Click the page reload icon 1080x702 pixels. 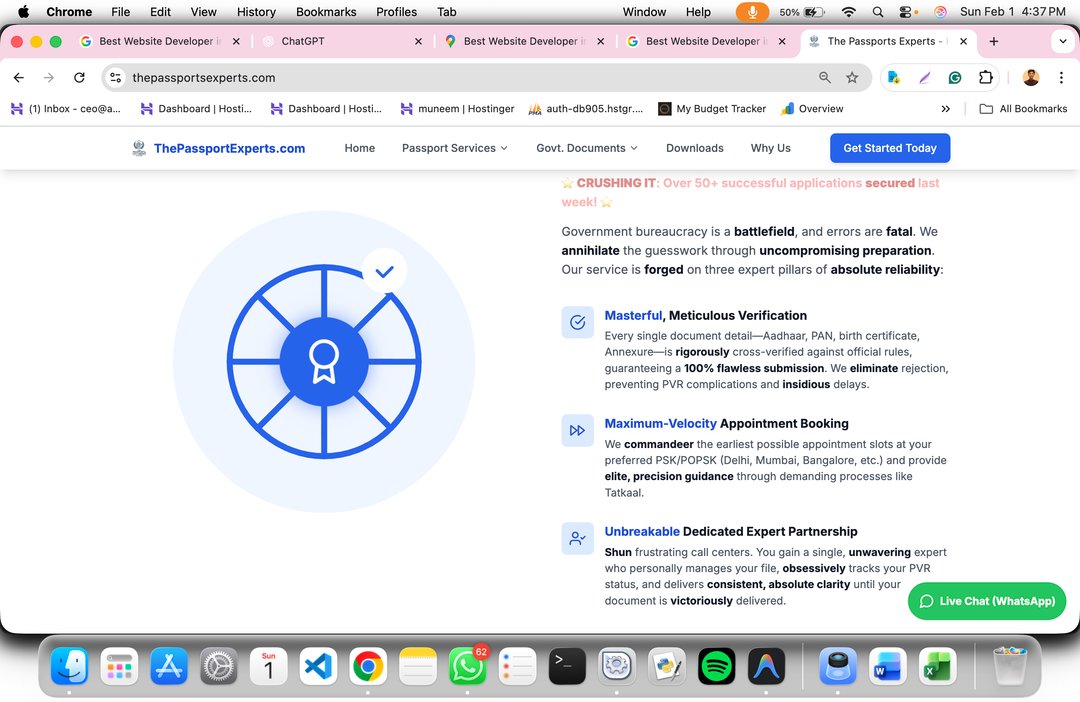point(79,78)
